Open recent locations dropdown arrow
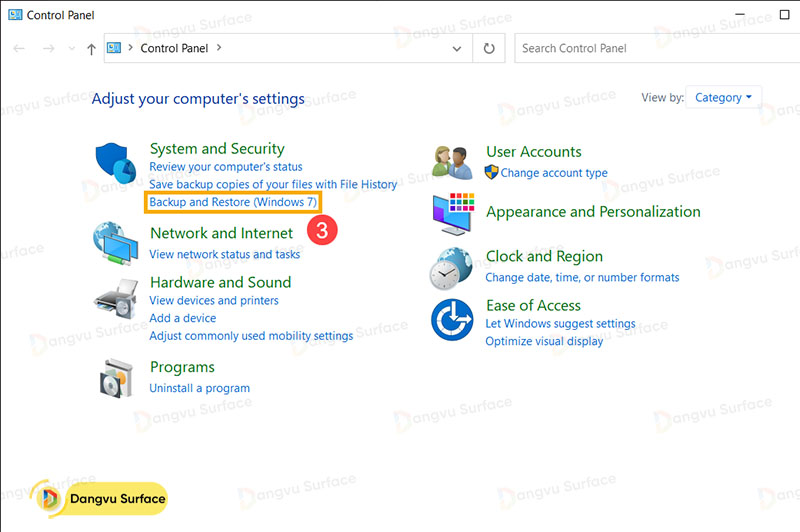This screenshot has height=532, width=800. coord(71,48)
